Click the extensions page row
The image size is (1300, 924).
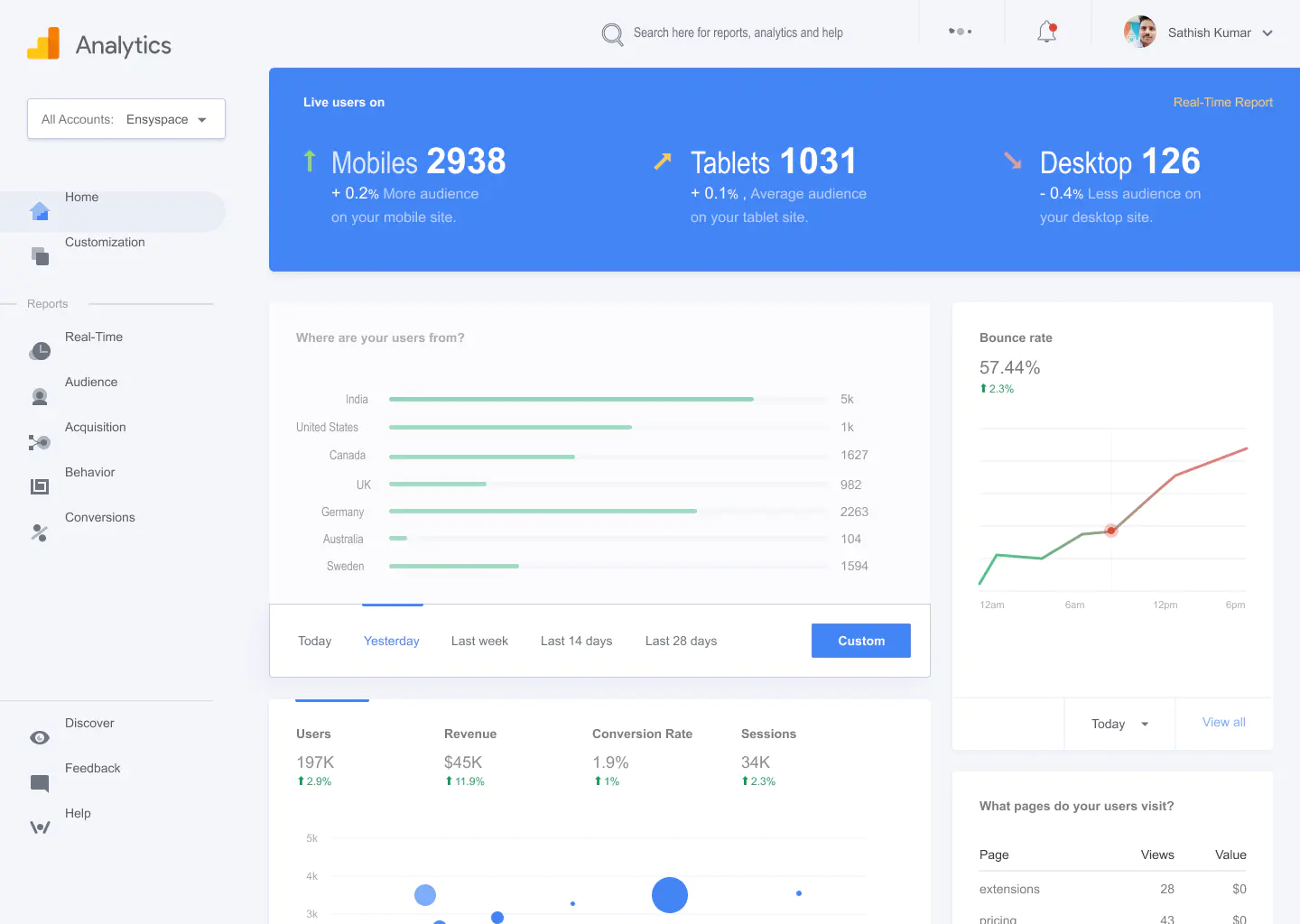pos(1112,889)
